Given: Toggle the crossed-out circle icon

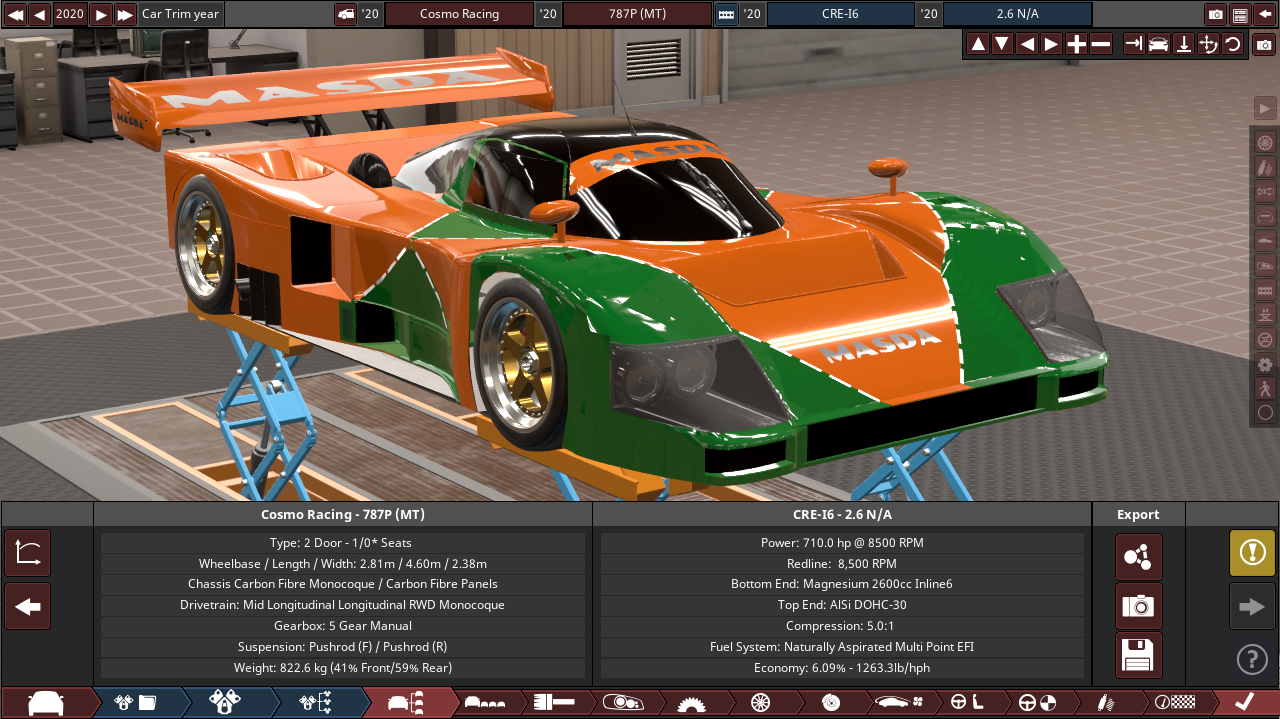Looking at the screenshot, I should point(1265,339).
